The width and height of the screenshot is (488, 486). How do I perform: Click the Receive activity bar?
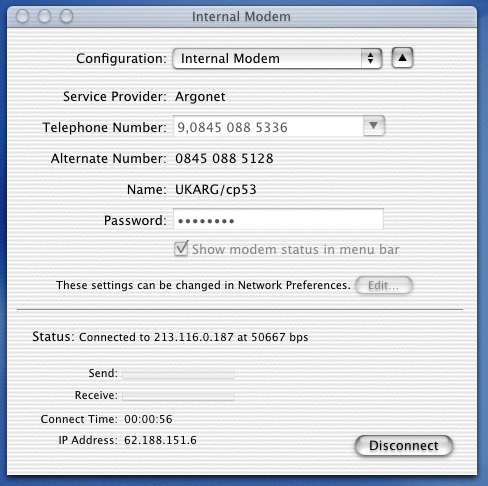pos(178,396)
